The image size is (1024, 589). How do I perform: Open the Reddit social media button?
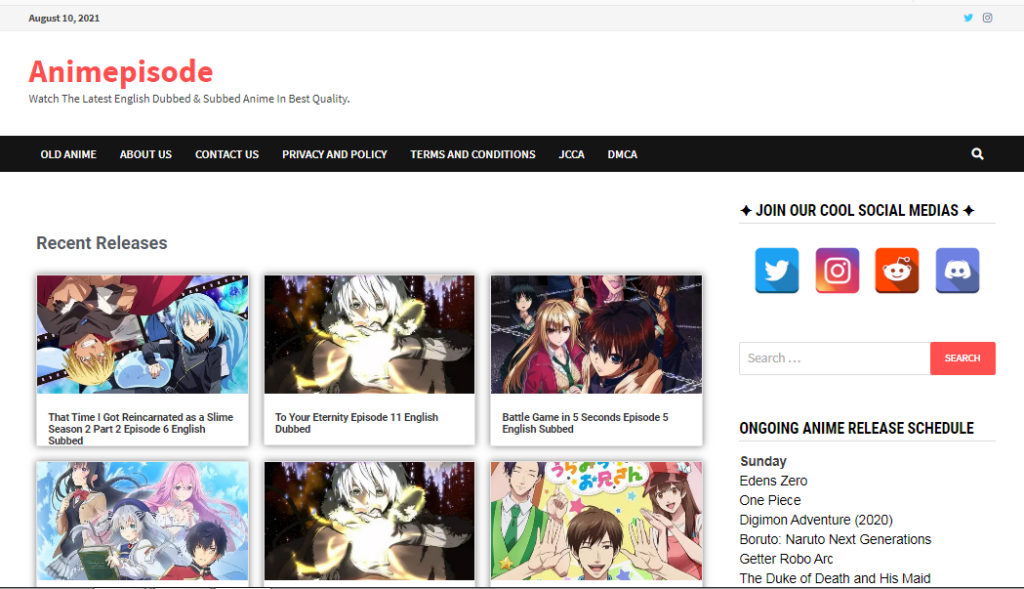(897, 270)
